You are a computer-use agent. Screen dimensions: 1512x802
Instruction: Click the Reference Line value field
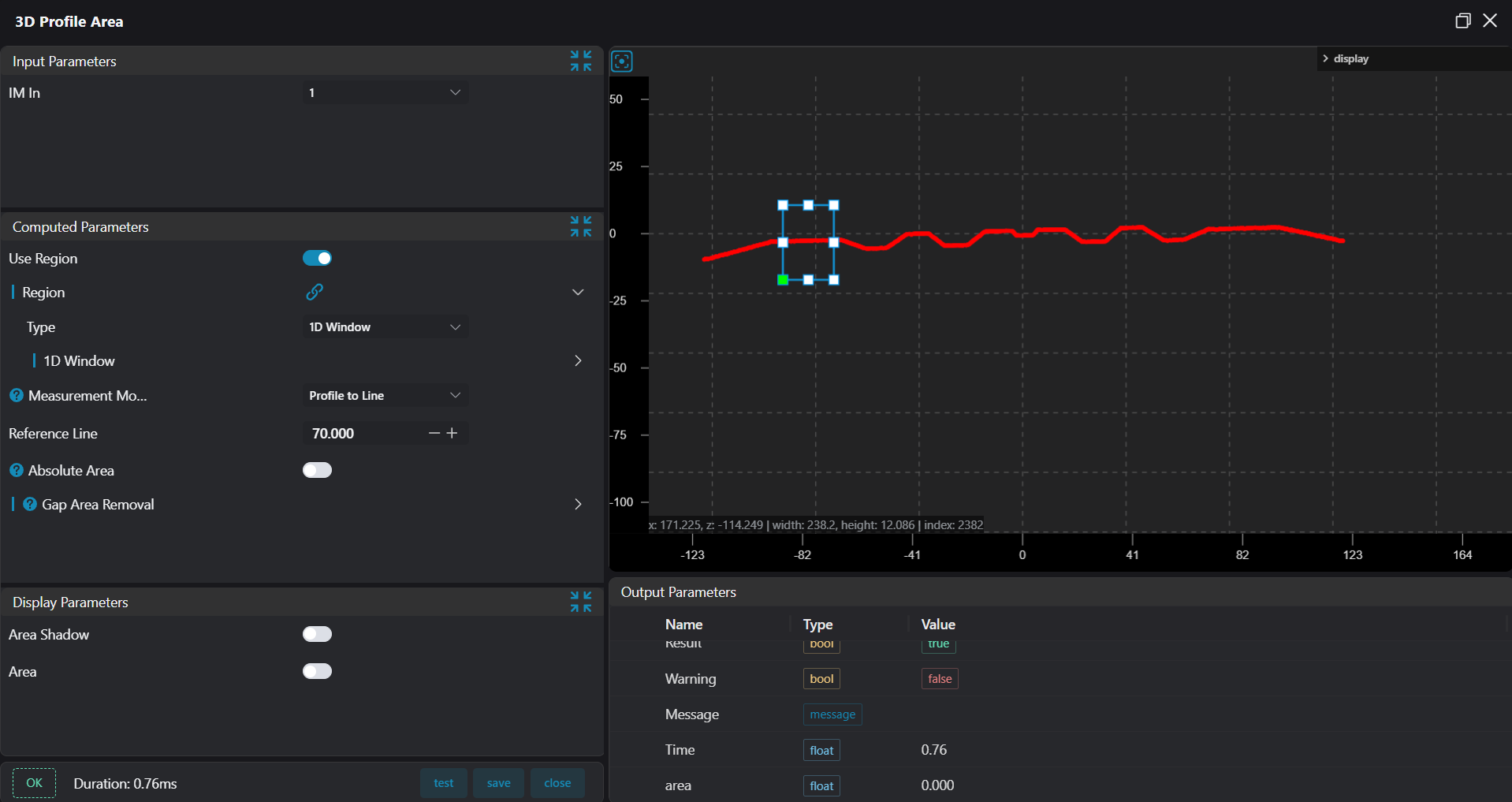[x=363, y=433]
